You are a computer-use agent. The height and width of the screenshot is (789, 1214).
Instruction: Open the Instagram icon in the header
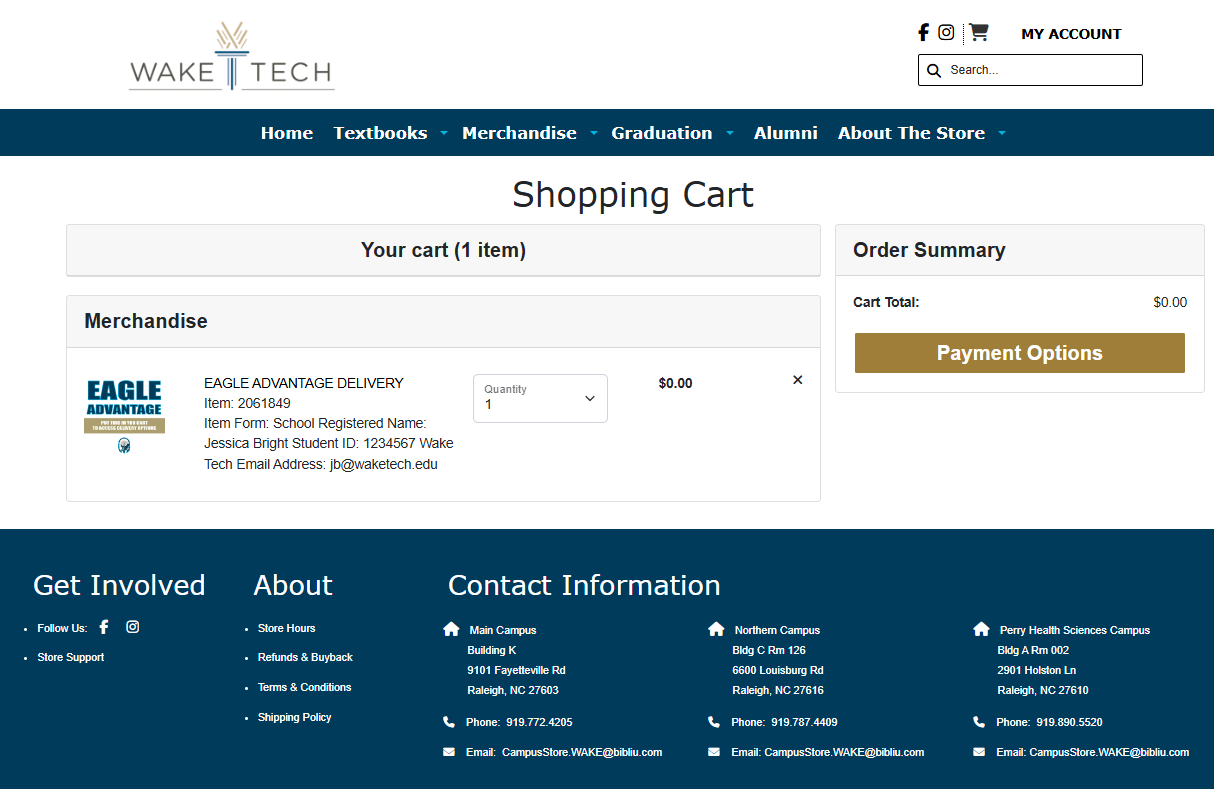coord(946,32)
